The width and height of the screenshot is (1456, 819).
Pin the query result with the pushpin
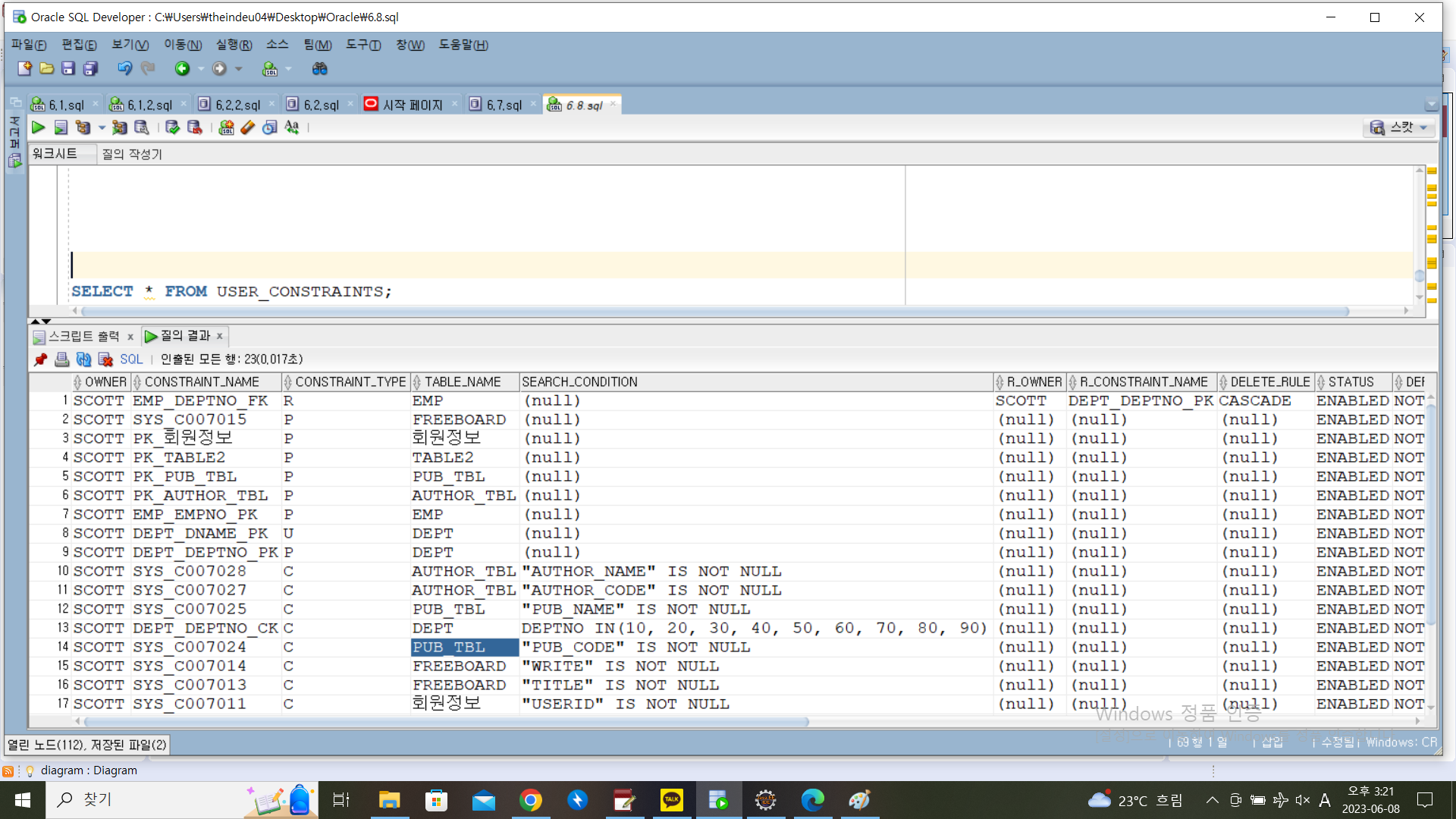pyautogui.click(x=40, y=359)
